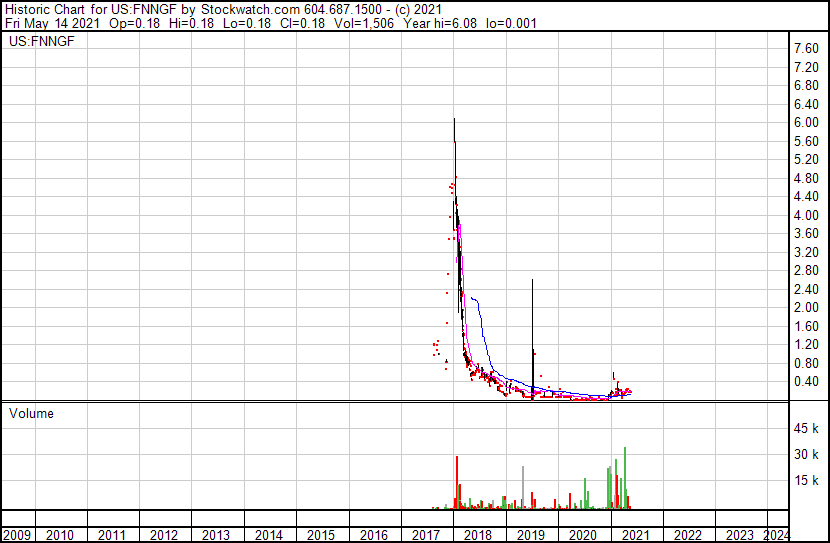Click the gray volume bar in 2019

coord(523,487)
